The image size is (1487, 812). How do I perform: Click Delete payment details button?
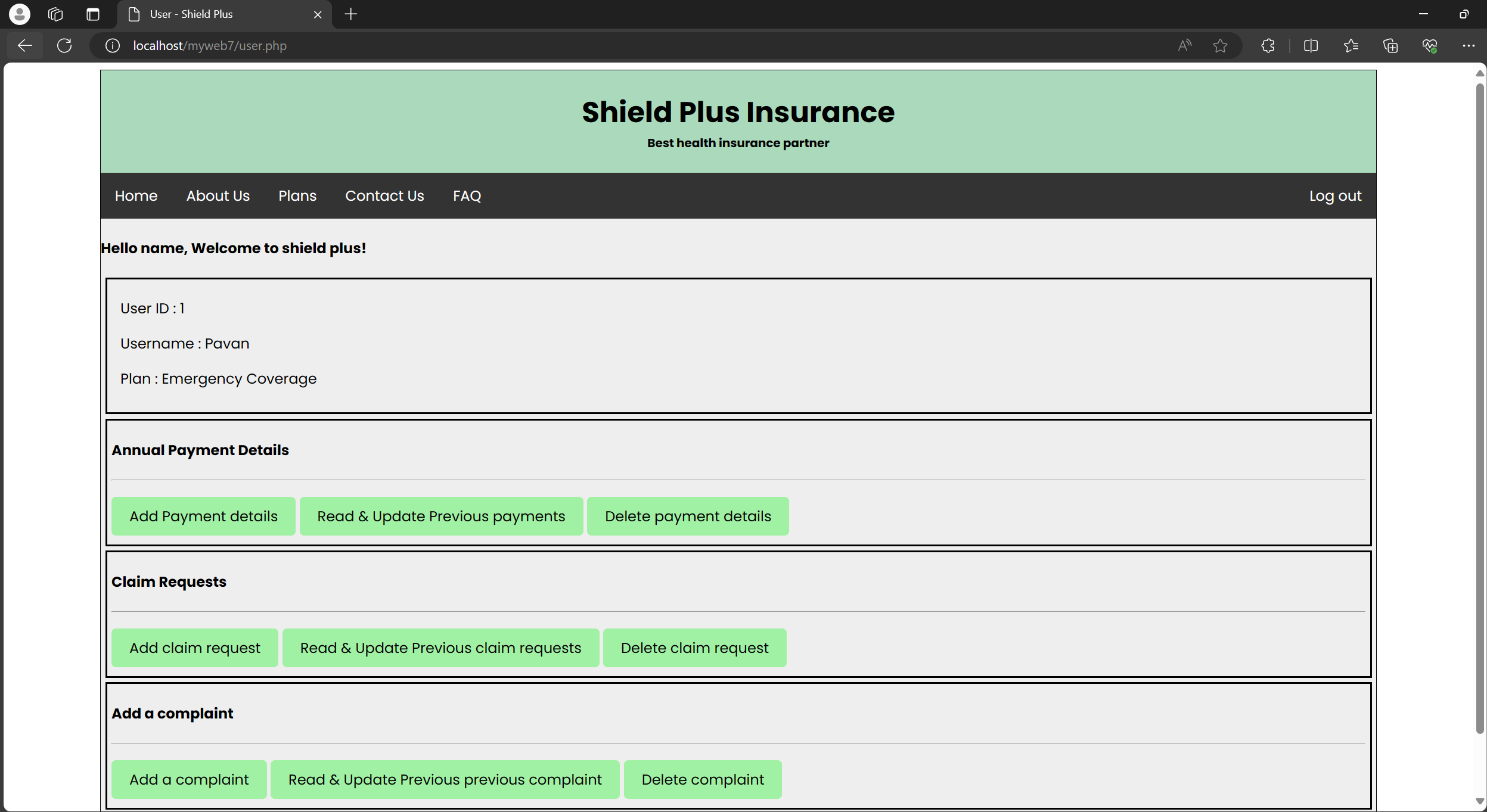[x=688, y=516]
